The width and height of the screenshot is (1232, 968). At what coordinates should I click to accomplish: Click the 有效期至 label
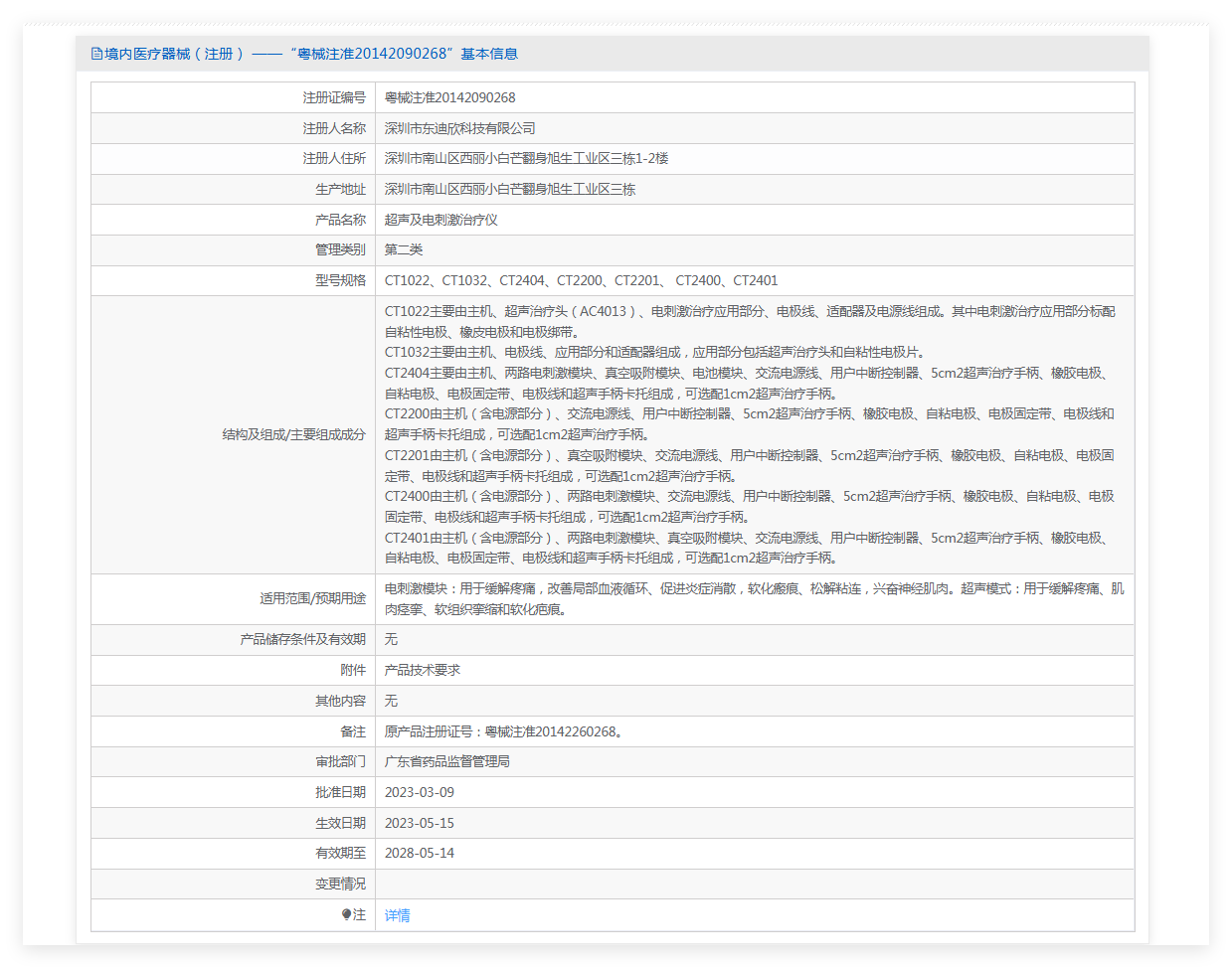click(340, 853)
